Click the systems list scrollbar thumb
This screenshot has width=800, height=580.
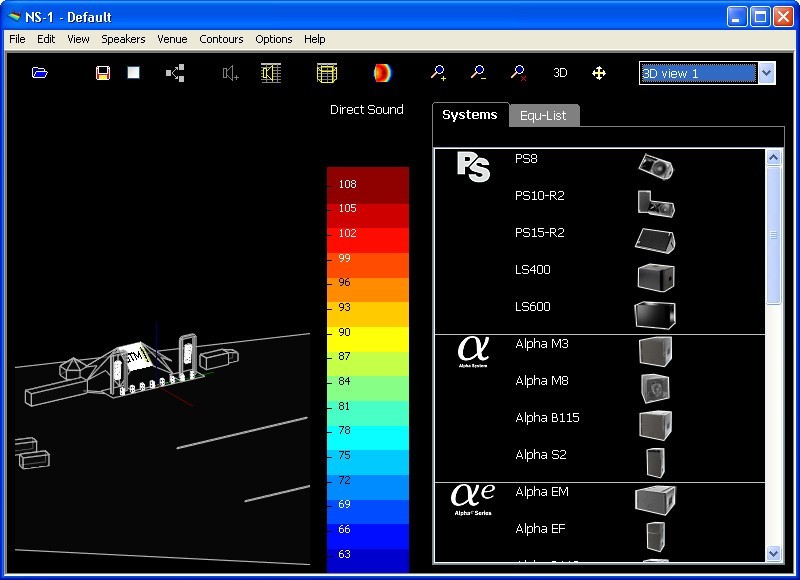(773, 235)
